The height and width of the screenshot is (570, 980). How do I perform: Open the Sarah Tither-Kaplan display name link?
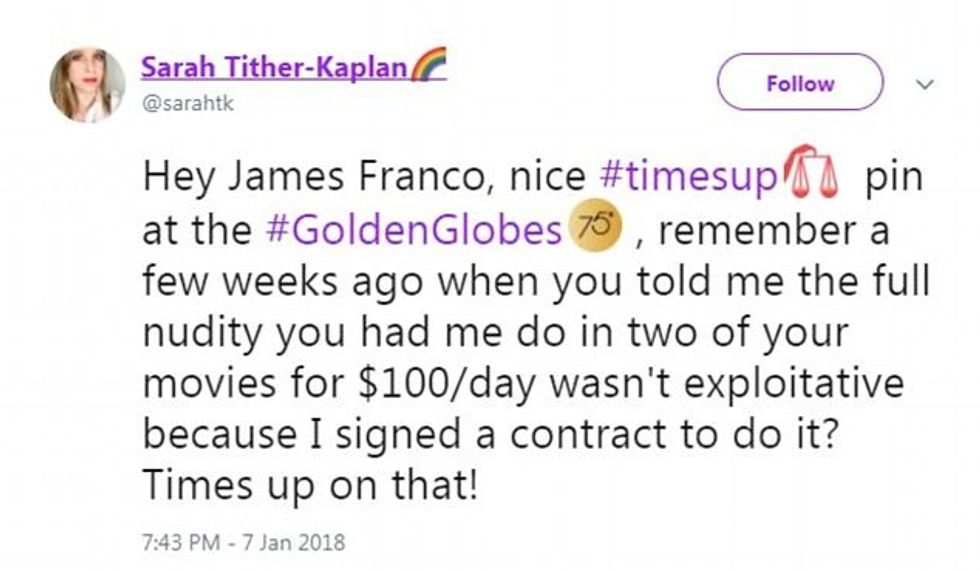(x=274, y=67)
